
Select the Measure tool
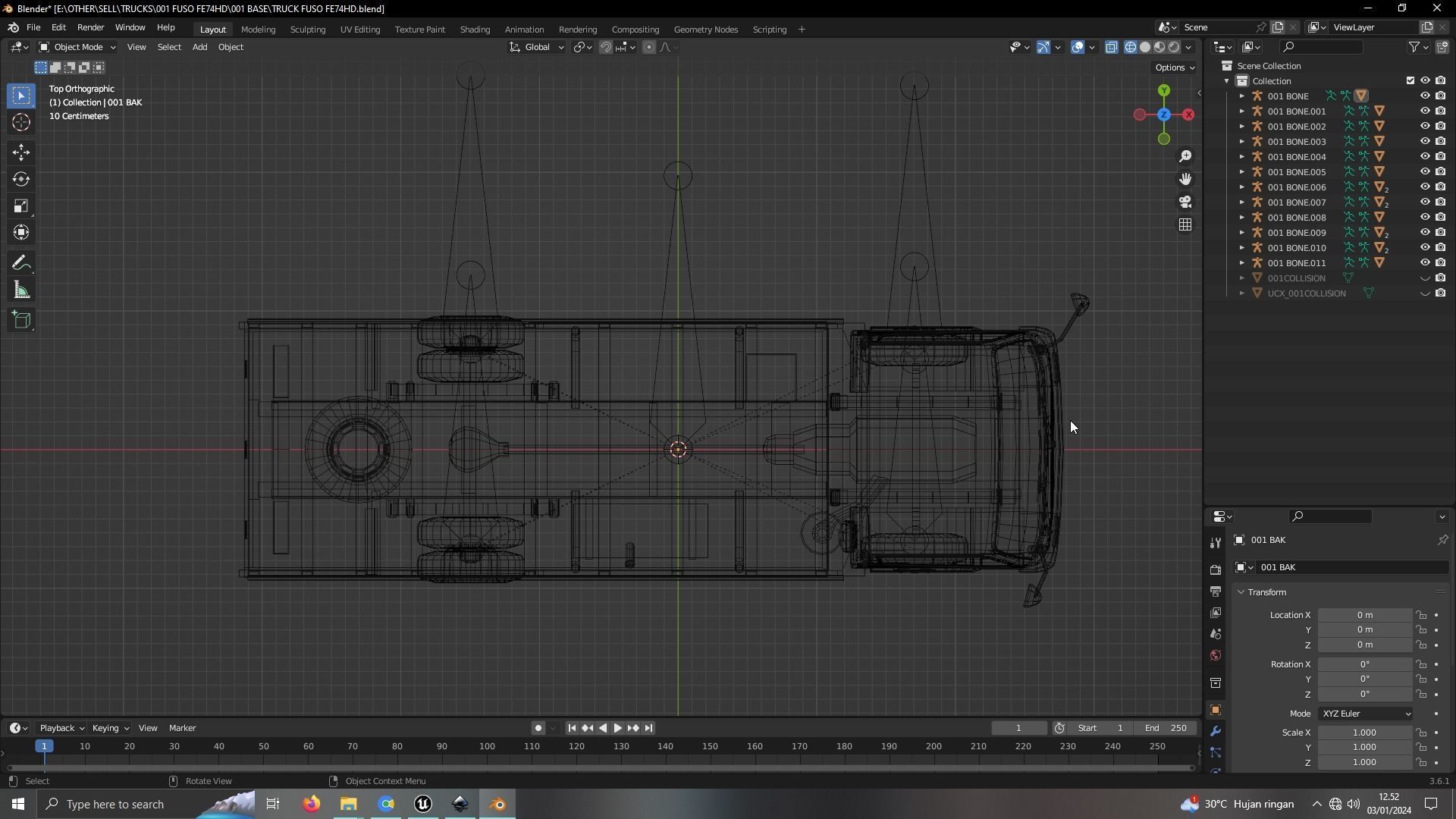[21, 290]
